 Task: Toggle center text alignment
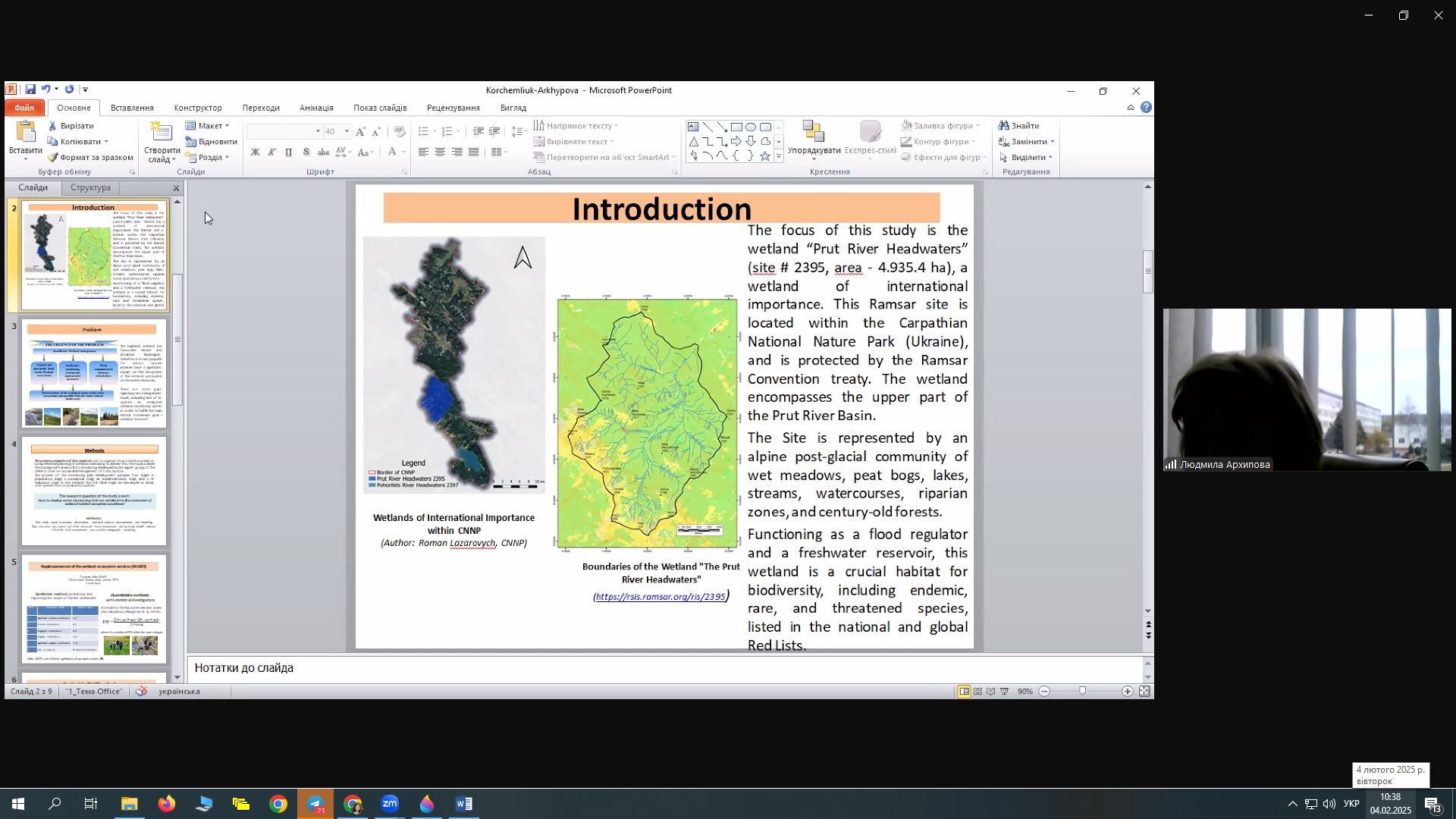(440, 152)
